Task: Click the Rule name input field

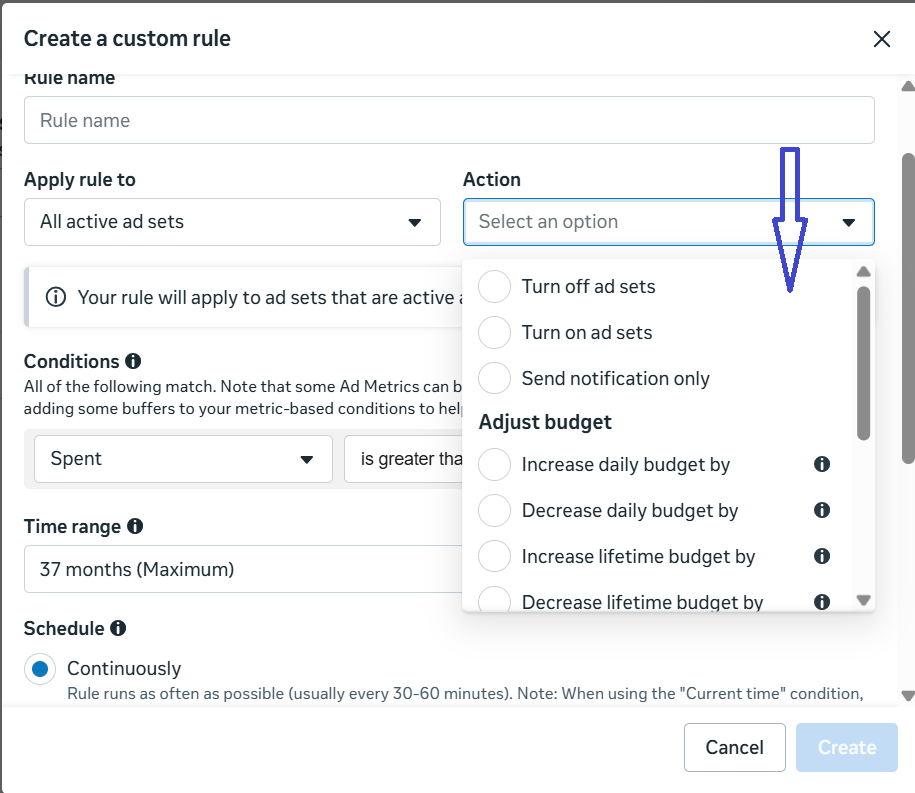Action: 449,119
